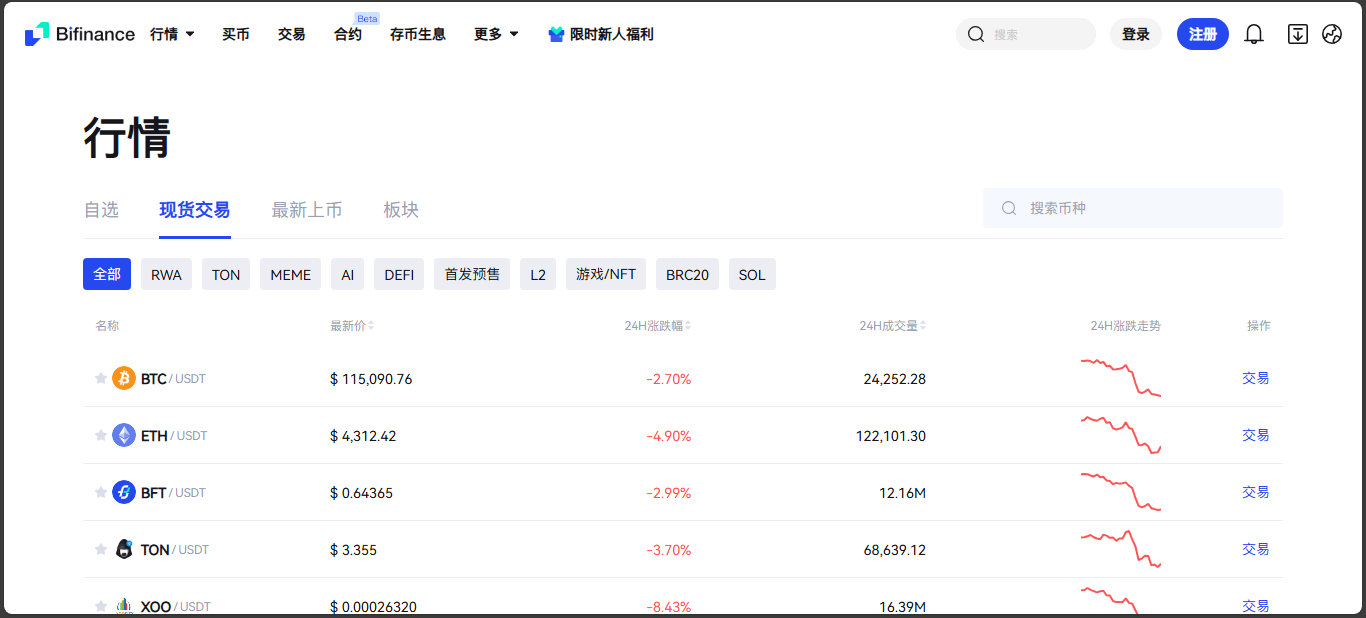The image size is (1366, 618).
Task: Open the language globe icon
Action: click(x=1331, y=34)
